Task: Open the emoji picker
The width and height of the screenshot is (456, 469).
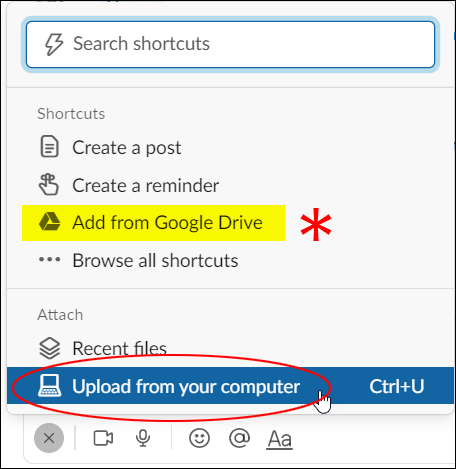Action: tap(199, 438)
